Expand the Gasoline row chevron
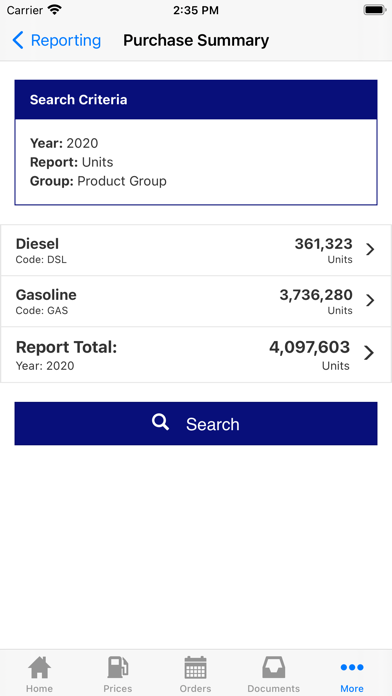 pyautogui.click(x=370, y=301)
